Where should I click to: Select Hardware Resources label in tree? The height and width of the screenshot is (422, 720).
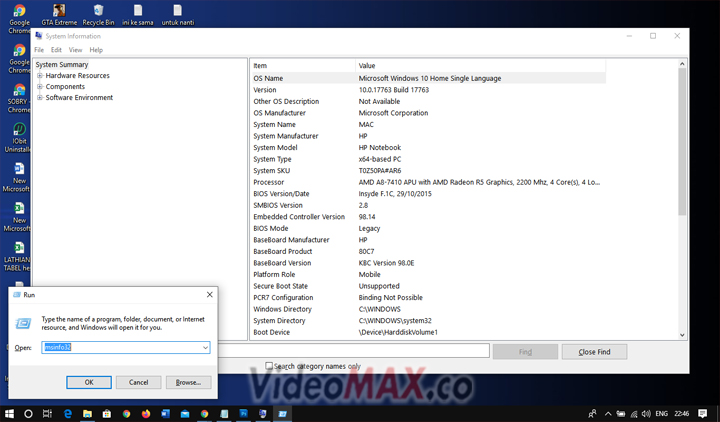point(78,75)
